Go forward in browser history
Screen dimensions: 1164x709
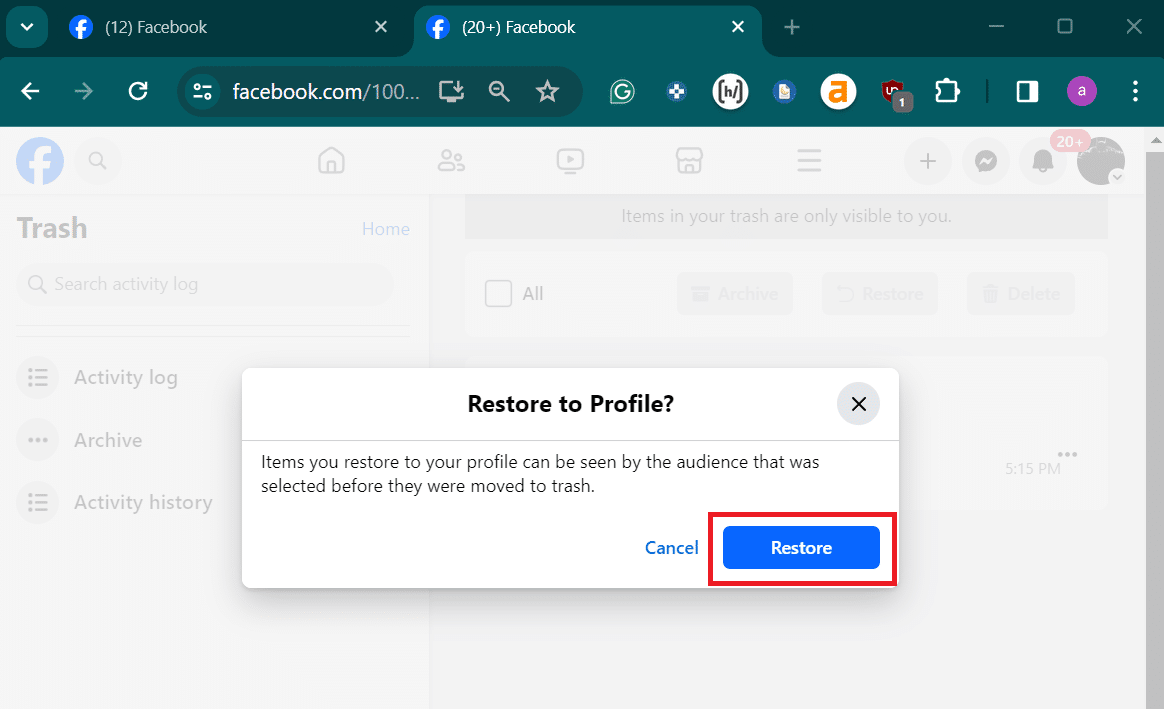pyautogui.click(x=84, y=91)
